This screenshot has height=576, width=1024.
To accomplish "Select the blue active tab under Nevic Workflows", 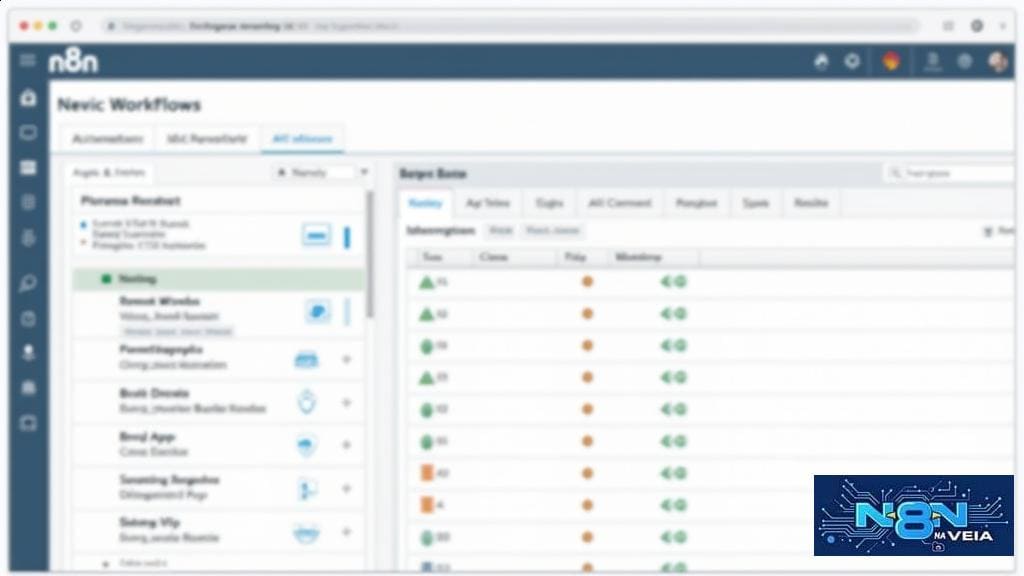I will [302, 138].
